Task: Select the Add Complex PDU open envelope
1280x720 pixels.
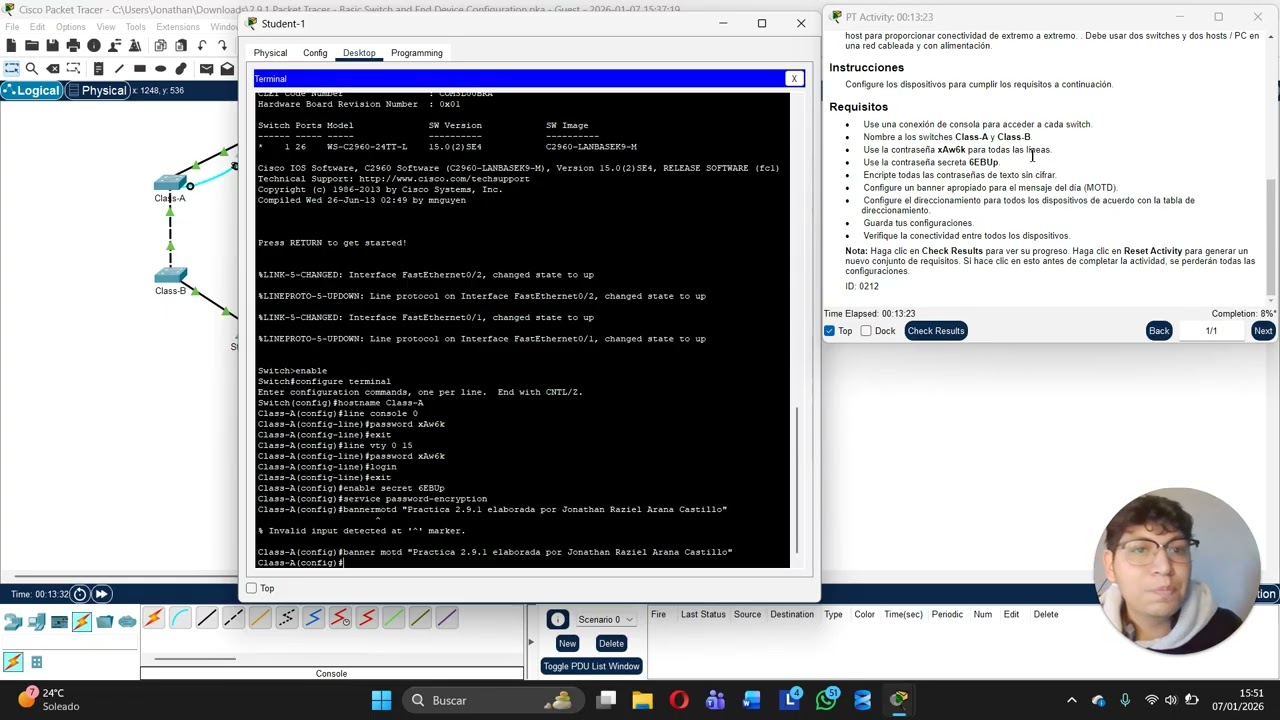Action: pos(227,68)
